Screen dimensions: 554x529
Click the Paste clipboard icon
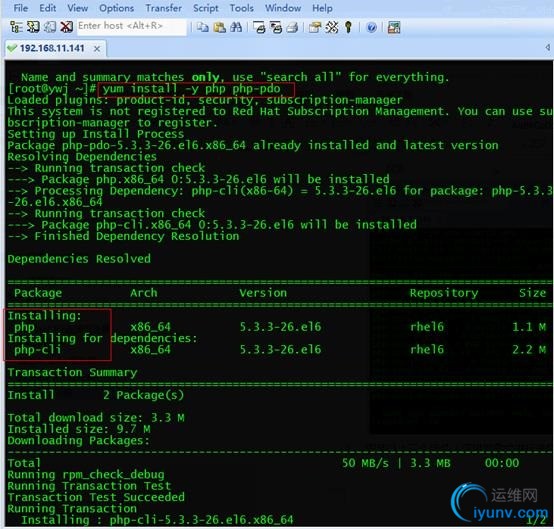(219, 27)
